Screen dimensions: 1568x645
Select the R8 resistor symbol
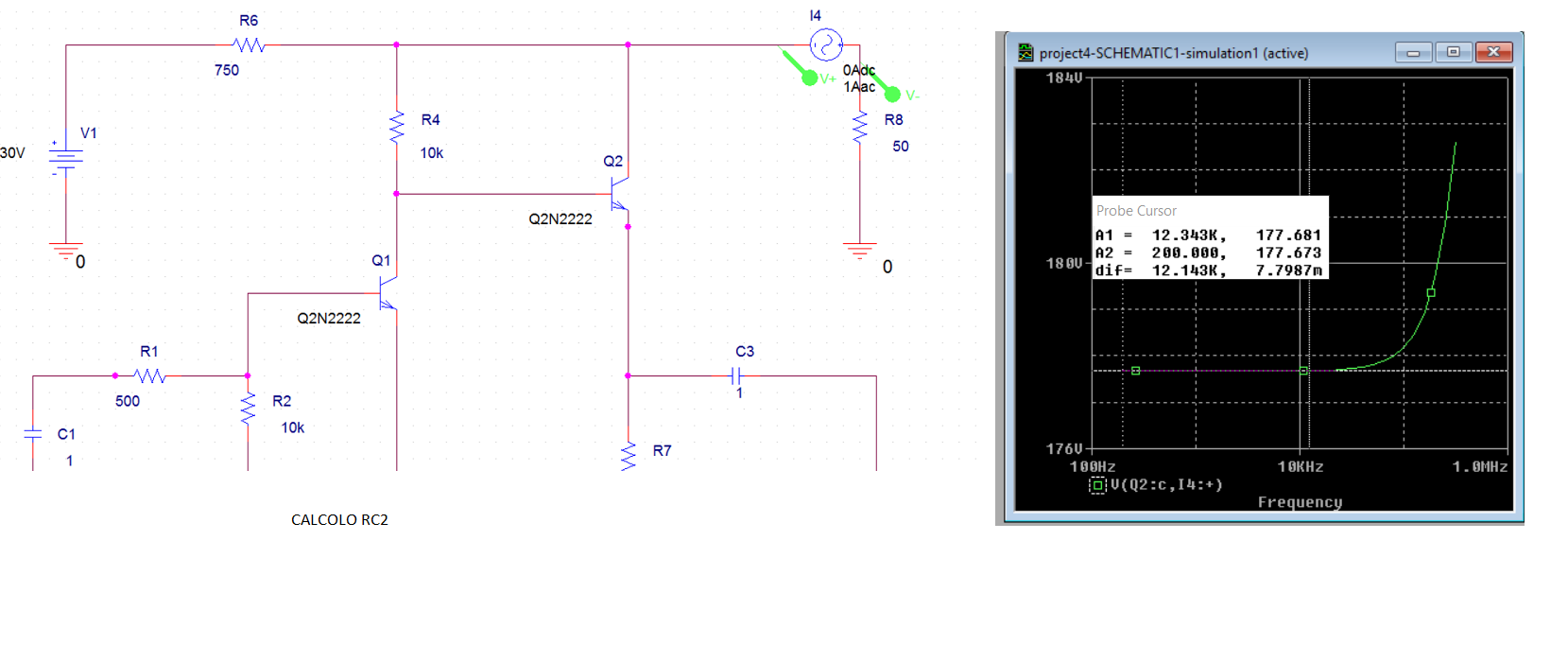[859, 127]
